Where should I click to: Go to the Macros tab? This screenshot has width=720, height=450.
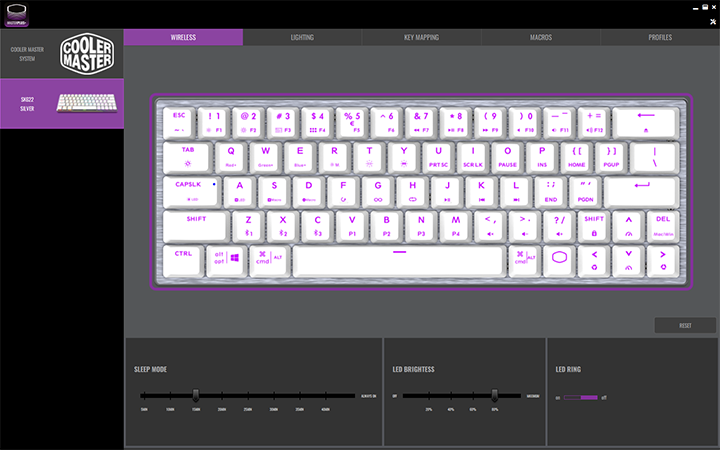[540, 37]
